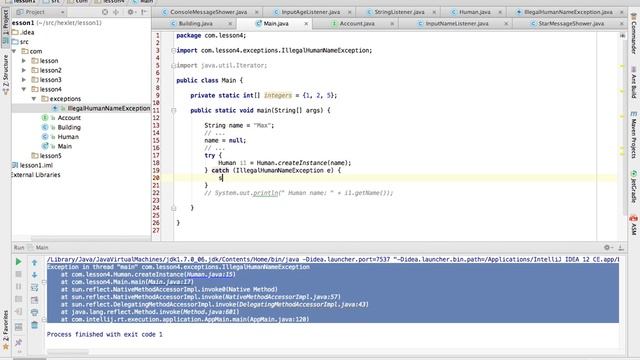This screenshot has width=640, height=360.
Task: Dump threads in the Run toolbar
Action: pyautogui.click(x=18, y=299)
